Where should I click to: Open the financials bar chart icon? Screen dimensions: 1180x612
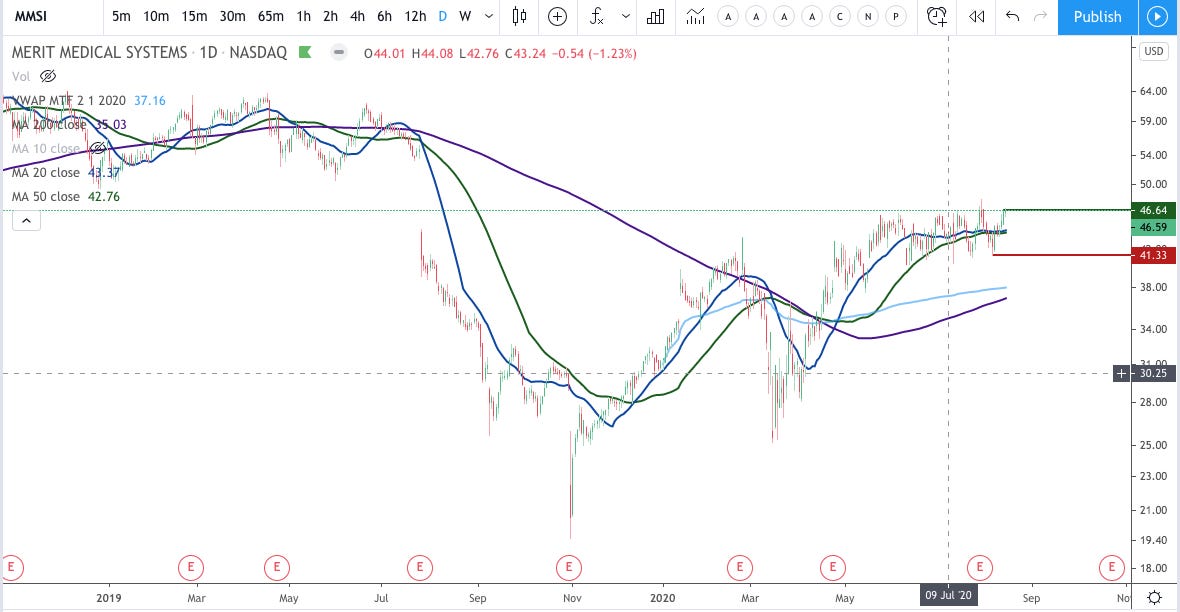pyautogui.click(x=655, y=17)
